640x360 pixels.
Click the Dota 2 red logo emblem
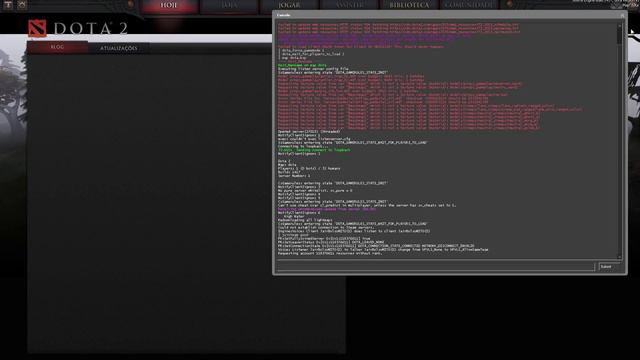(37, 28)
